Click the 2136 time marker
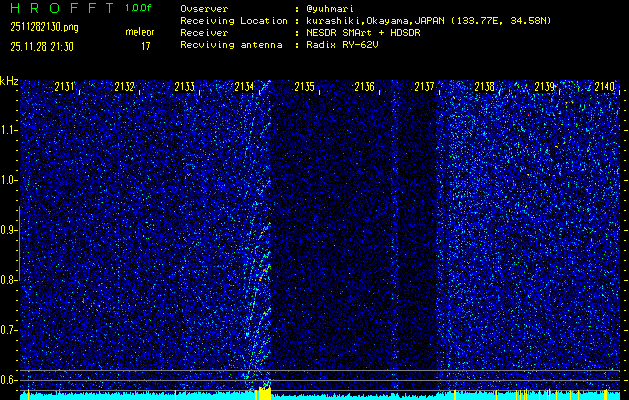629x400 pixels. tap(365, 87)
